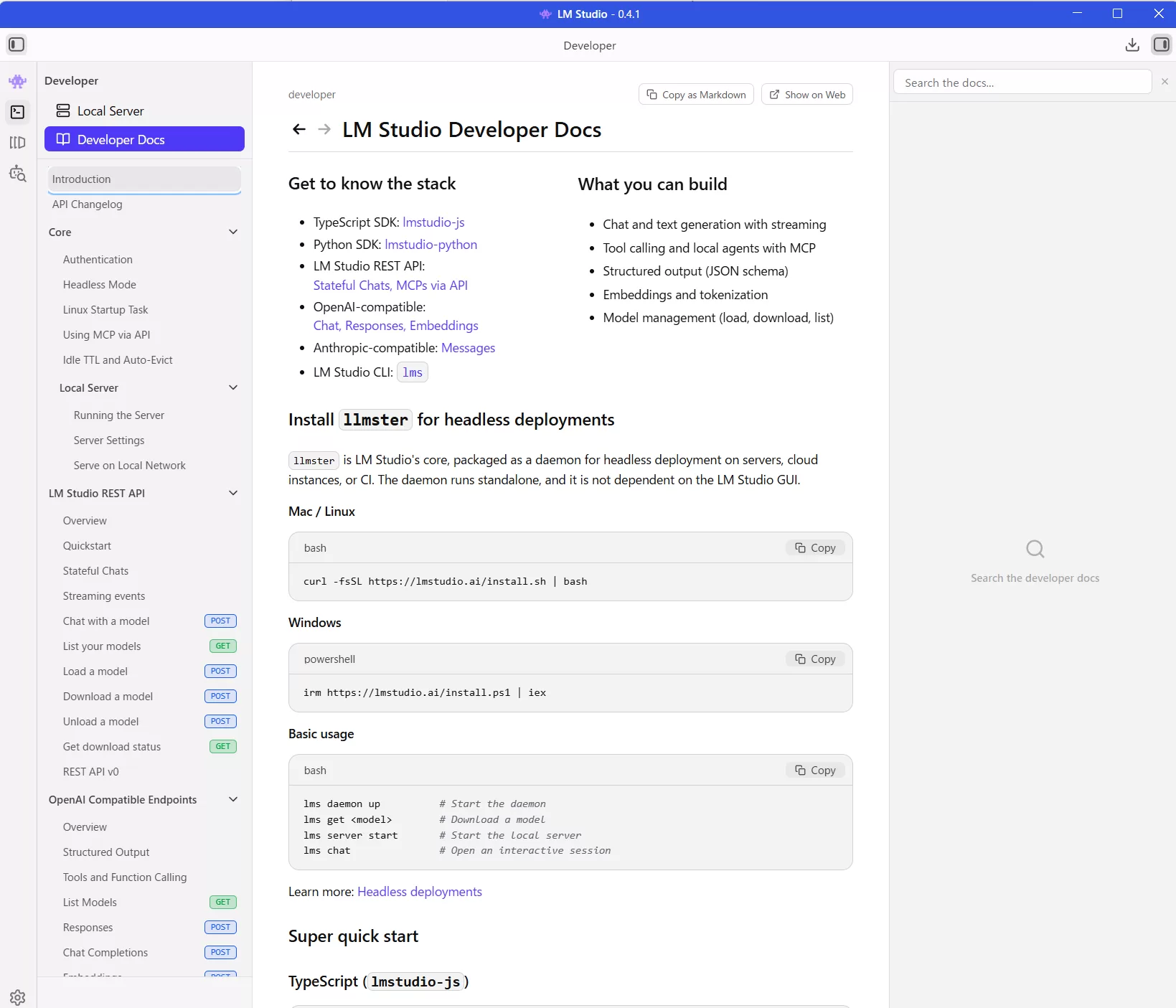The height and width of the screenshot is (1008, 1176).
Task: Open the Local Server tab
Action: 110,111
